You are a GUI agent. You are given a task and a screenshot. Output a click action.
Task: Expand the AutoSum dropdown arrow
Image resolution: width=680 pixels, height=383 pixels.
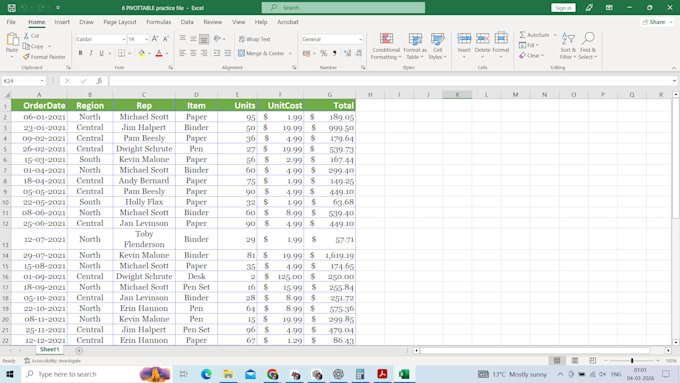click(555, 35)
